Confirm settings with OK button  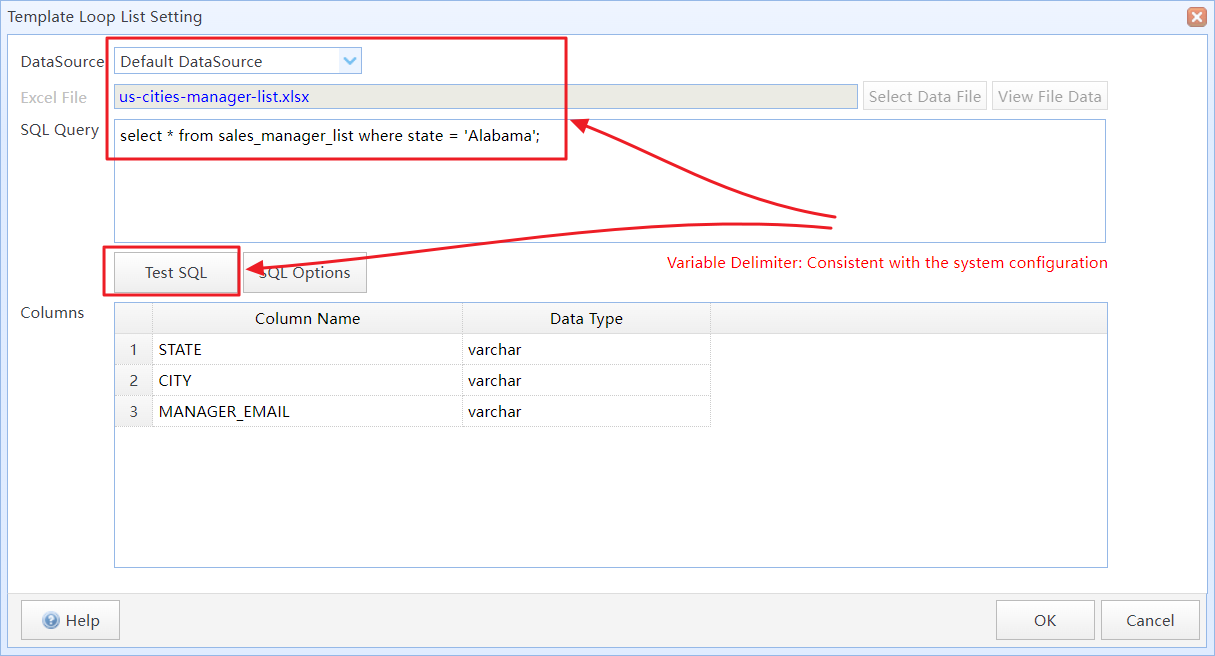coord(1045,621)
